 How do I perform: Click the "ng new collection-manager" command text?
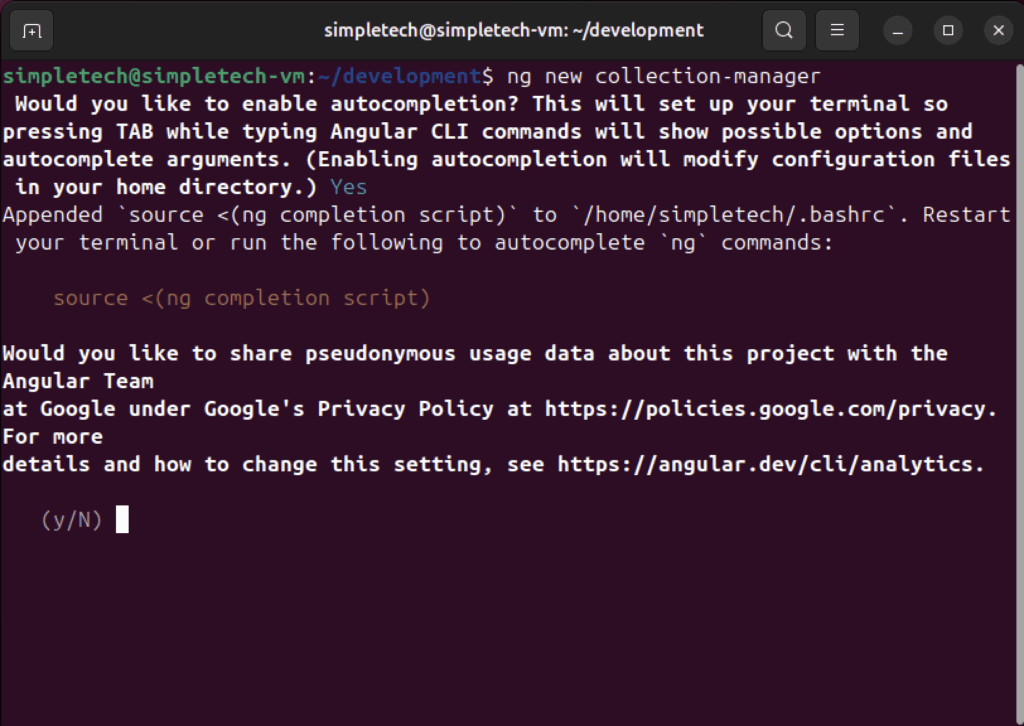(663, 76)
